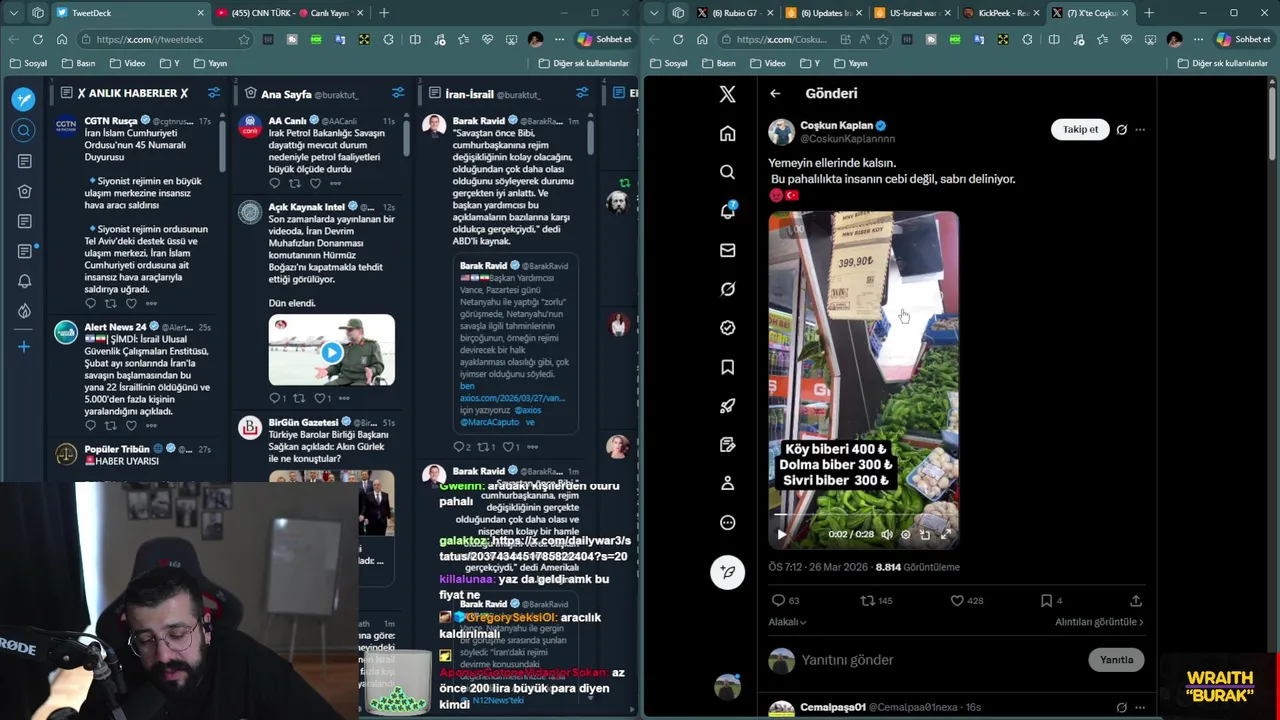This screenshot has width=1280, height=720.
Task: Add a column with TweetDeck plus icon
Action: [24, 346]
